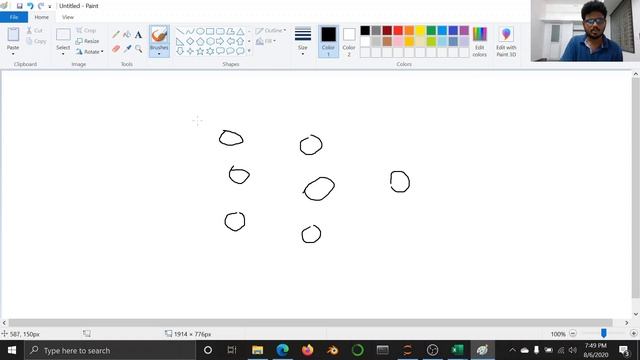Click the Resize button
The height and width of the screenshot is (360, 640).
[87, 41]
